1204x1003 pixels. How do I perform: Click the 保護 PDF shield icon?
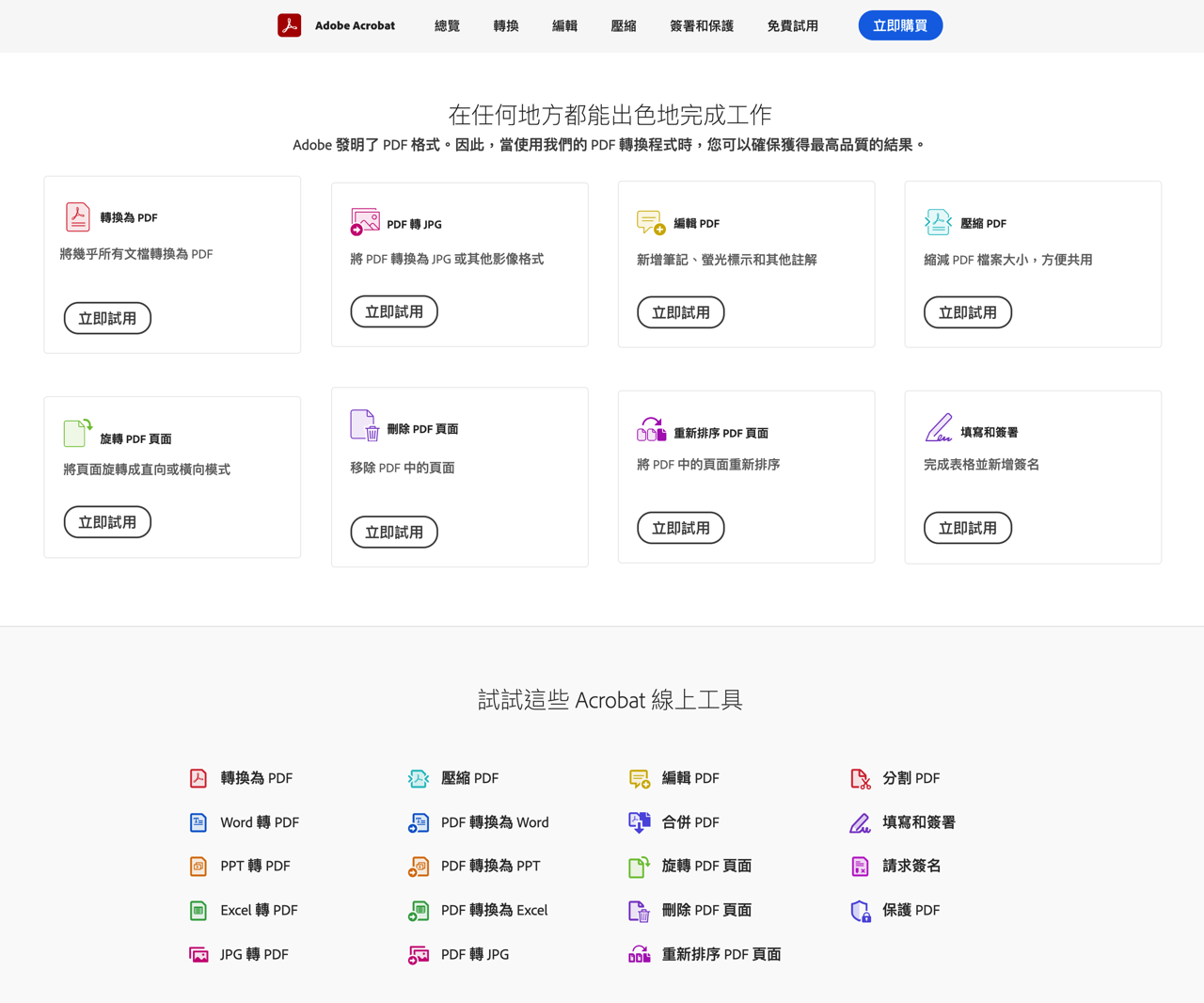[861, 910]
